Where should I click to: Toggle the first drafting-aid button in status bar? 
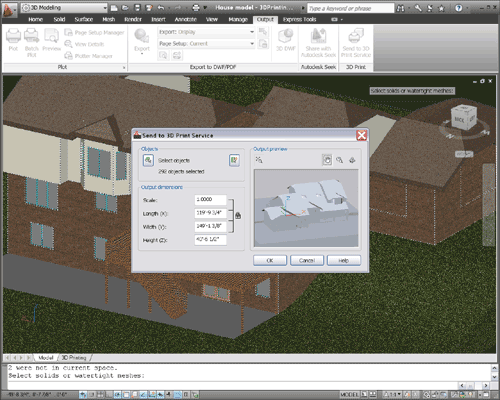pyautogui.click(x=83, y=395)
